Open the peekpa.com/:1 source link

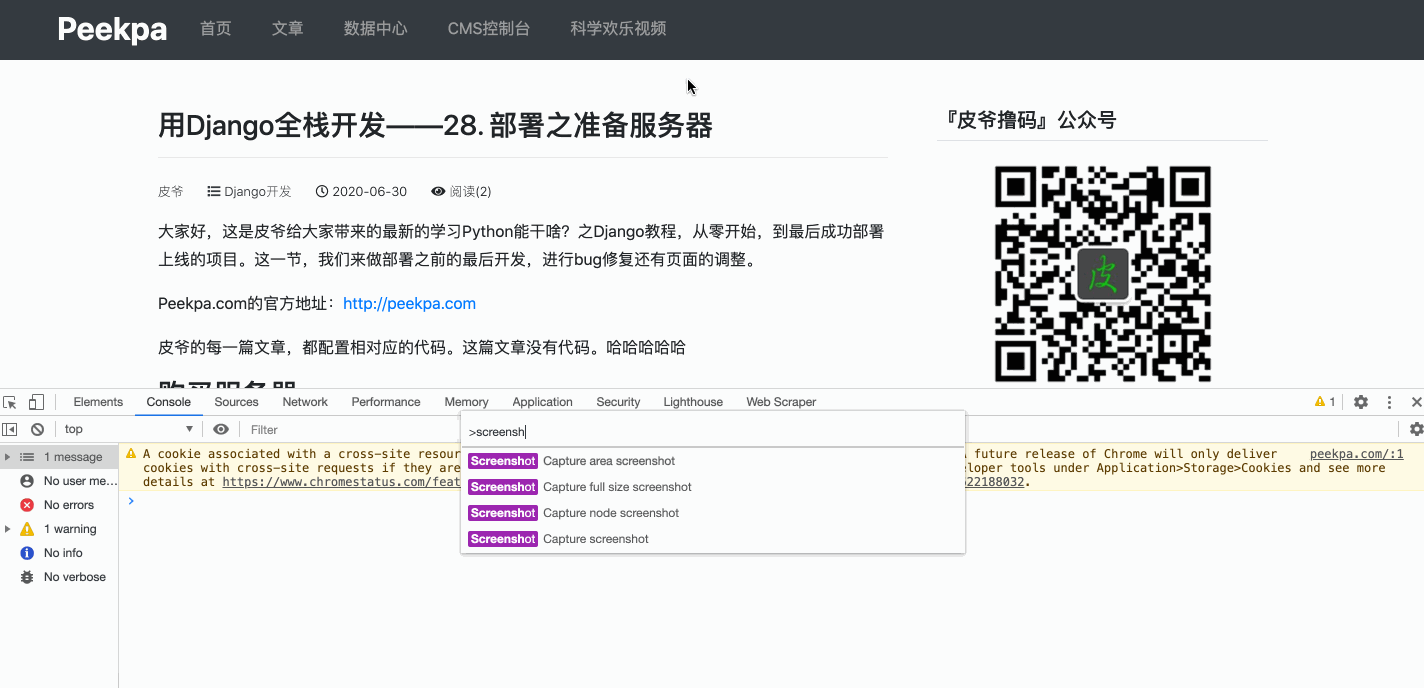(x=1356, y=454)
